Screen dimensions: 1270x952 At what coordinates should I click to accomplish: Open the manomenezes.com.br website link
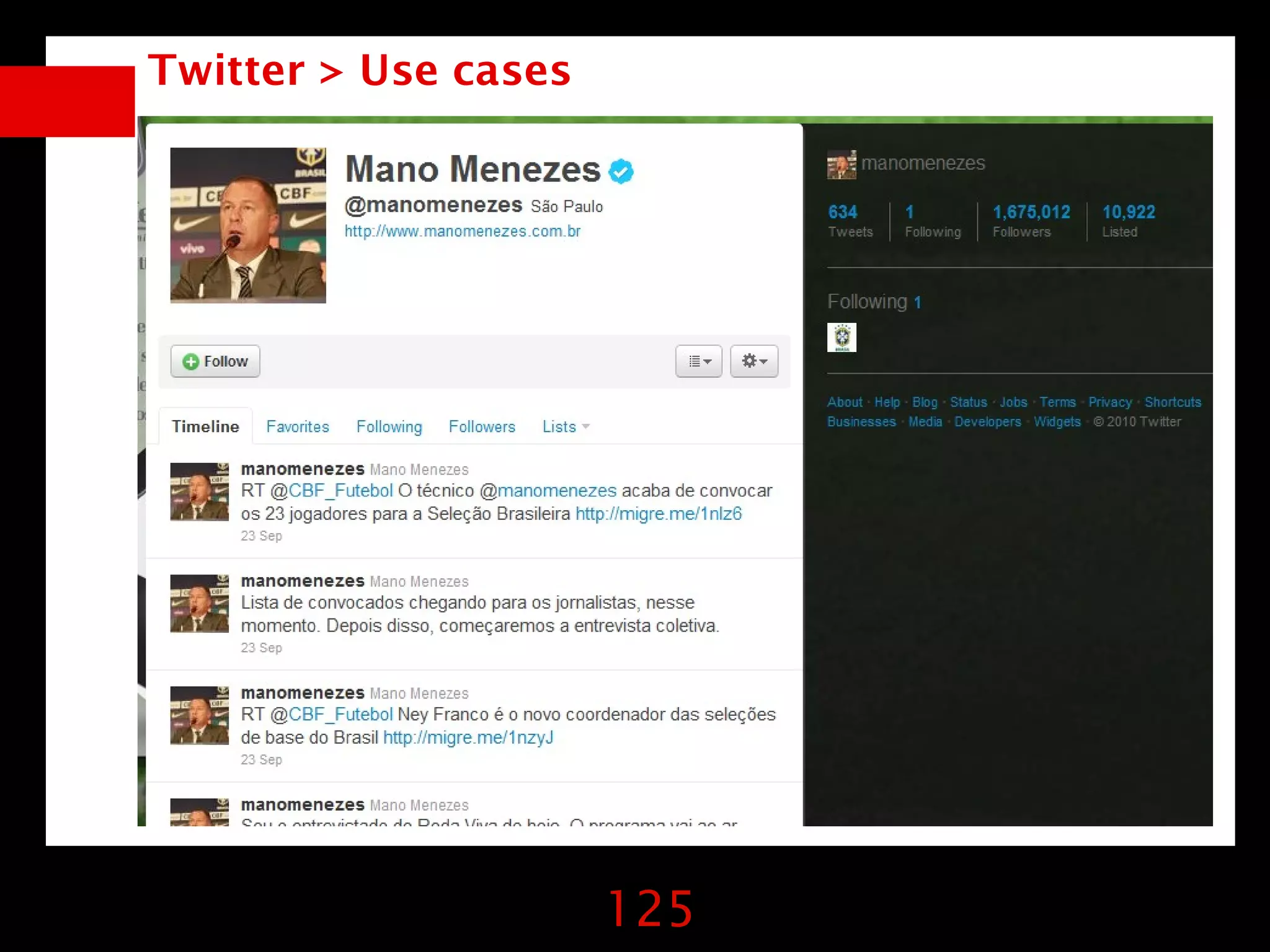point(463,231)
